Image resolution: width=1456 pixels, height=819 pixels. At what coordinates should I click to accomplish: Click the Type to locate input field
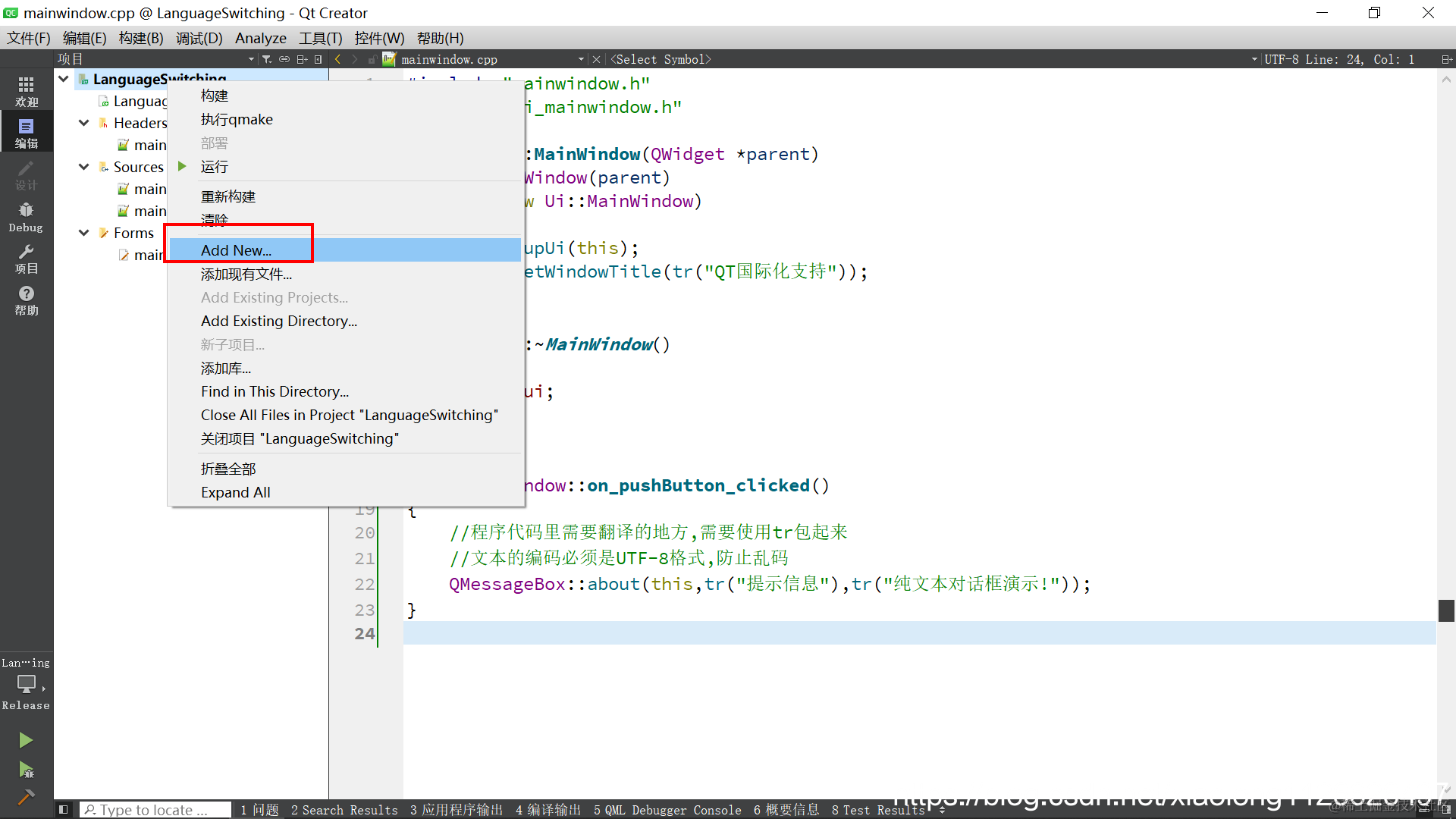pyautogui.click(x=155, y=810)
